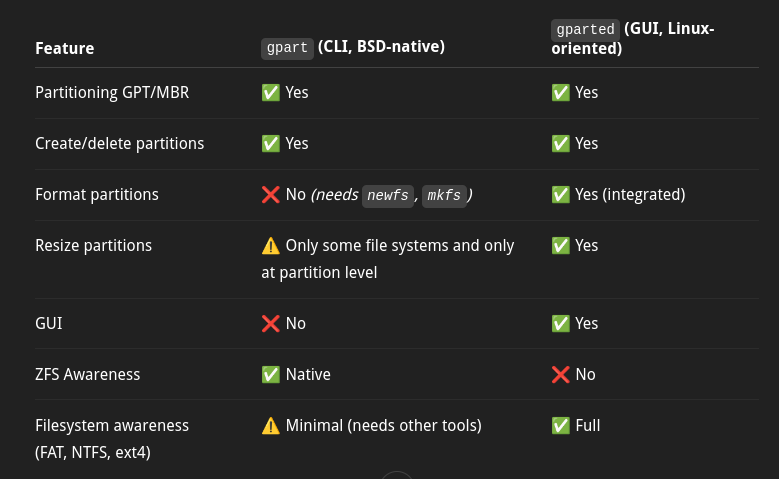779x479 pixels.
Task: Click the gpart code label in header
Action: 287,48
